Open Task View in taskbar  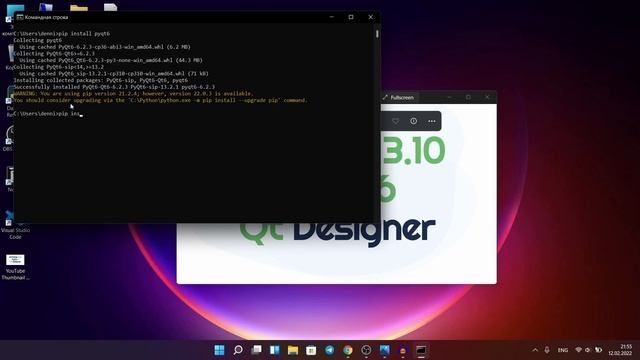pos(256,350)
